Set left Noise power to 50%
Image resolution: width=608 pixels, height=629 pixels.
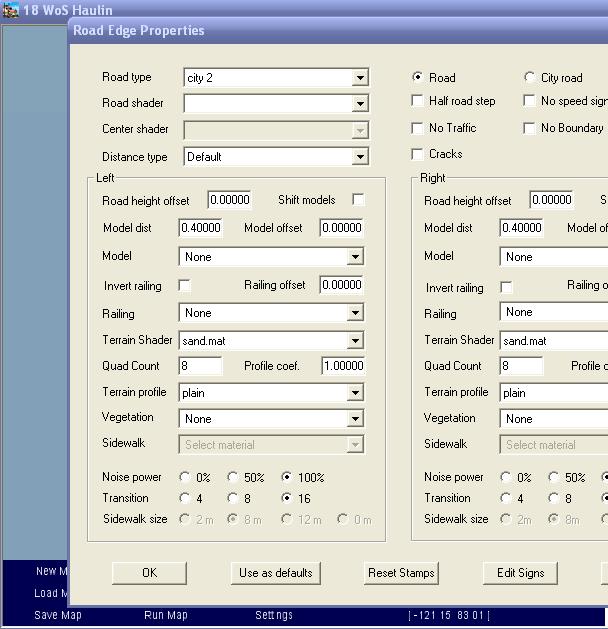click(234, 478)
